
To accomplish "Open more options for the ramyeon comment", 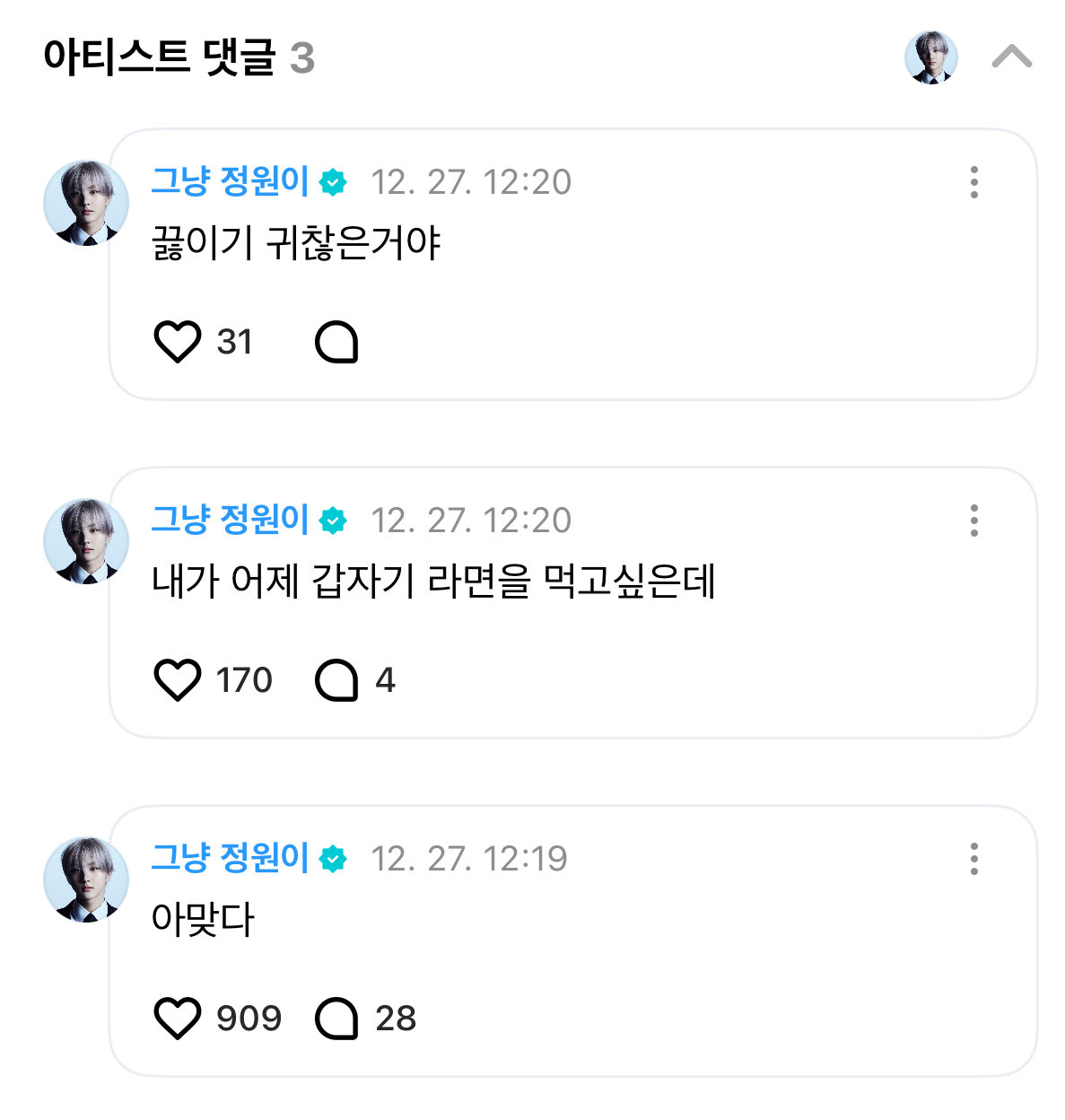I will 973,521.
